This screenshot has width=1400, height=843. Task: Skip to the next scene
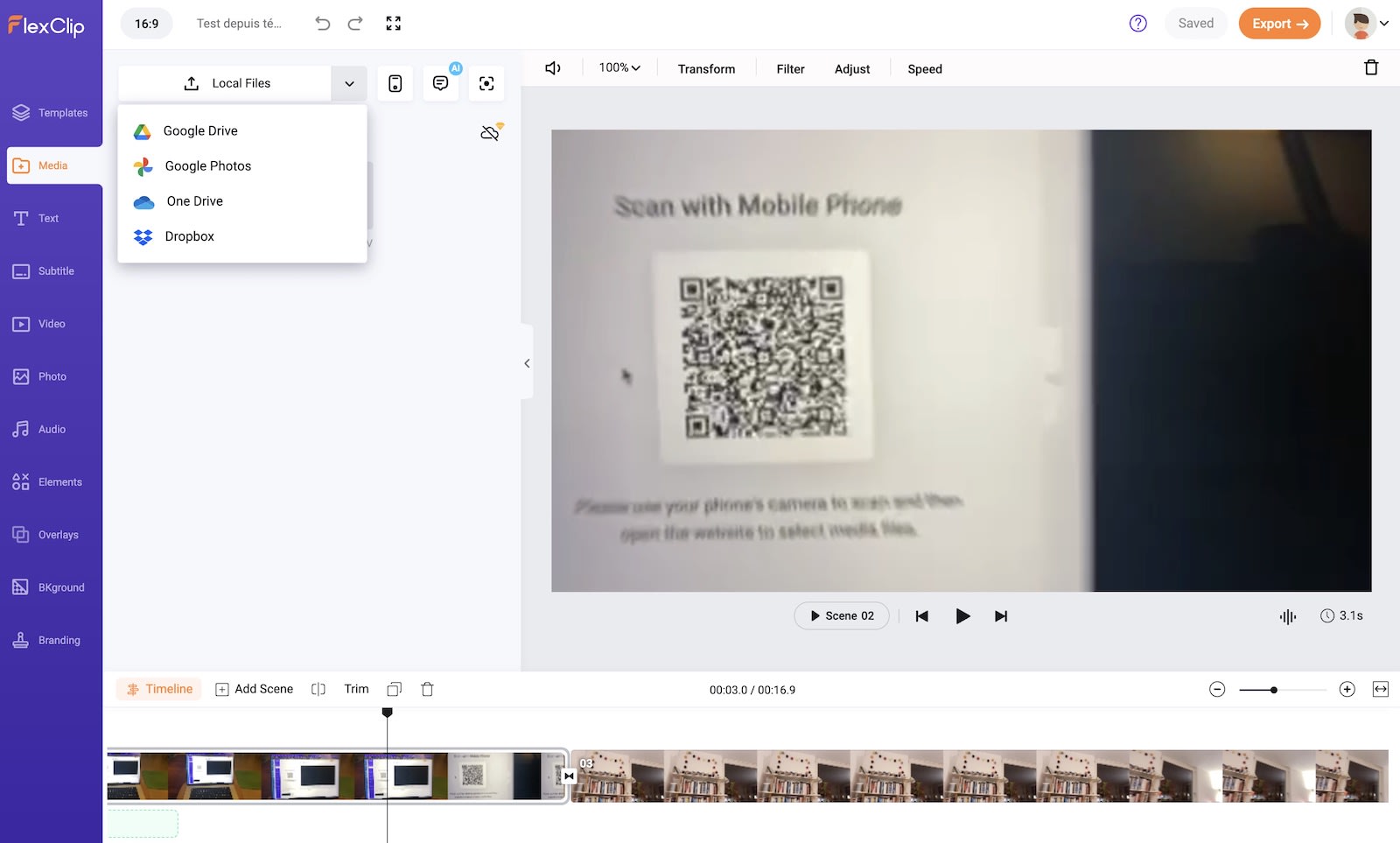click(x=1001, y=616)
